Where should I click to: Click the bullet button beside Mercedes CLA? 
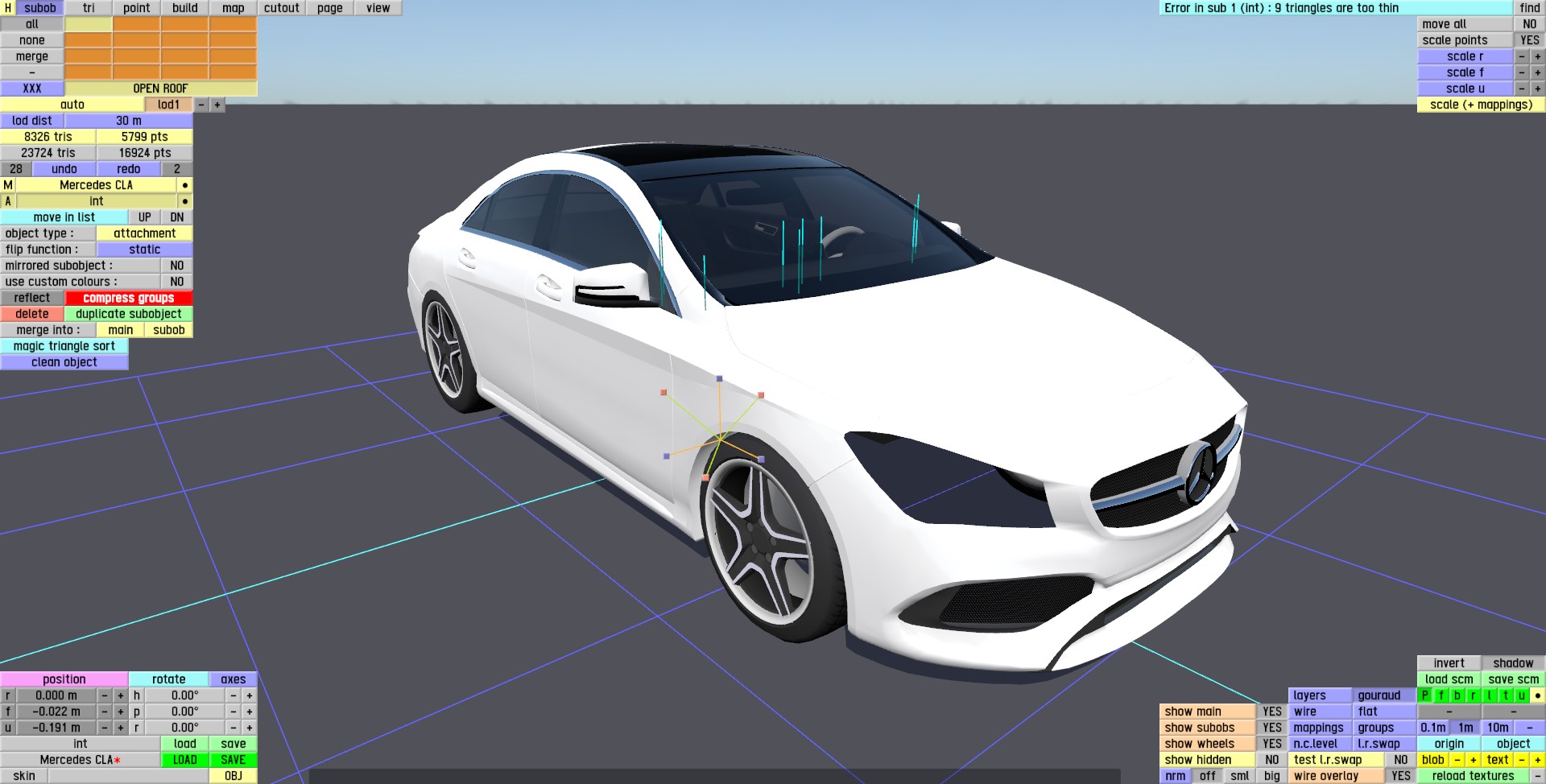coord(185,185)
